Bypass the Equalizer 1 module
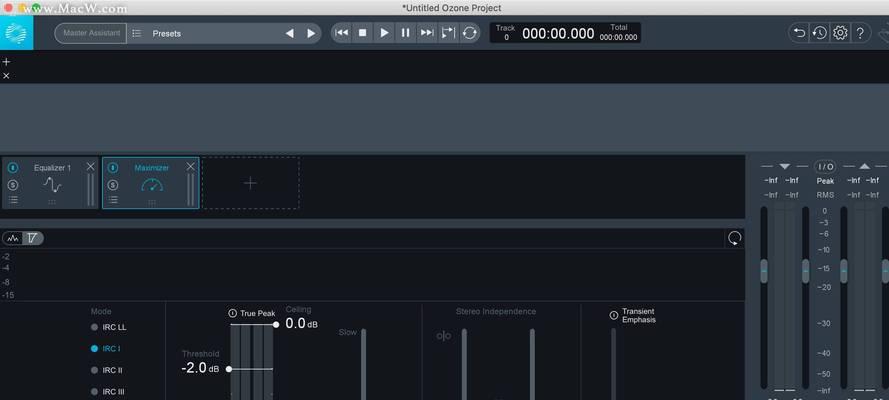Image resolution: width=889 pixels, height=400 pixels. click(x=14, y=168)
